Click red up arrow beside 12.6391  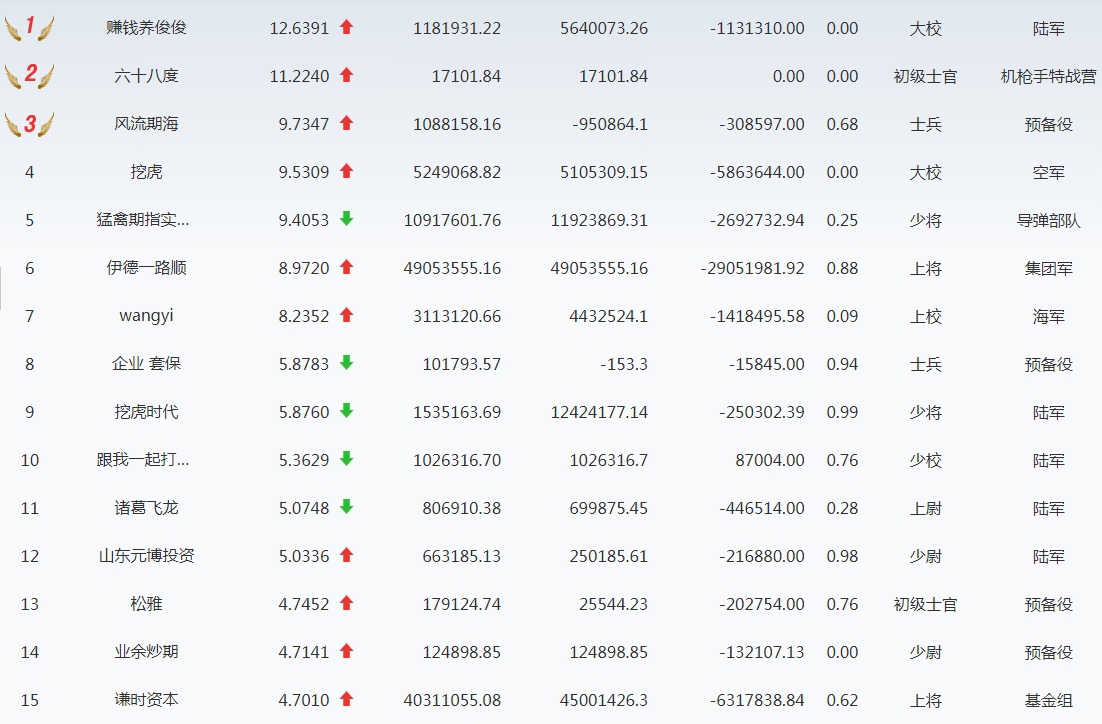tap(346, 27)
